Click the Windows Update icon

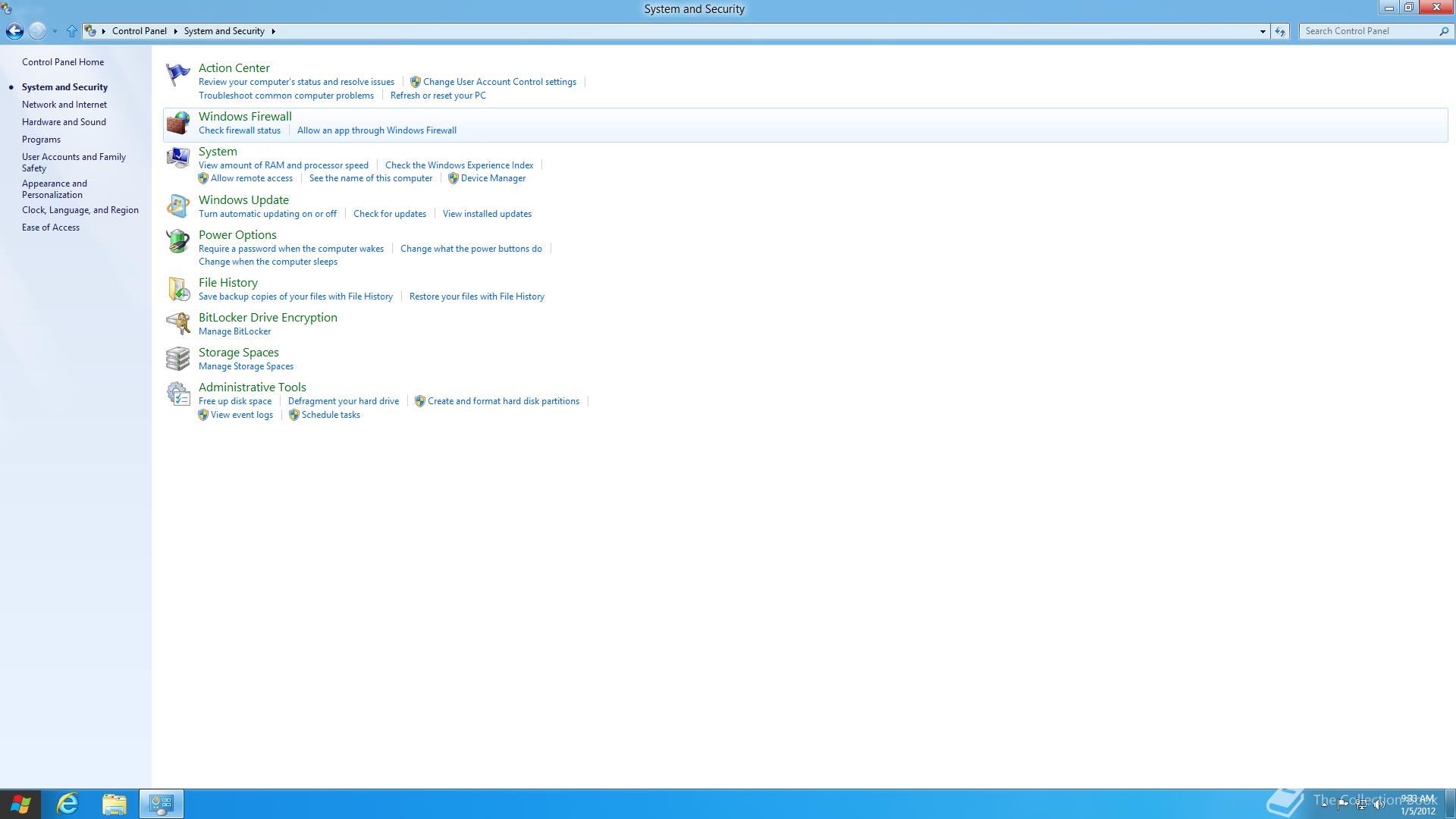tap(177, 206)
